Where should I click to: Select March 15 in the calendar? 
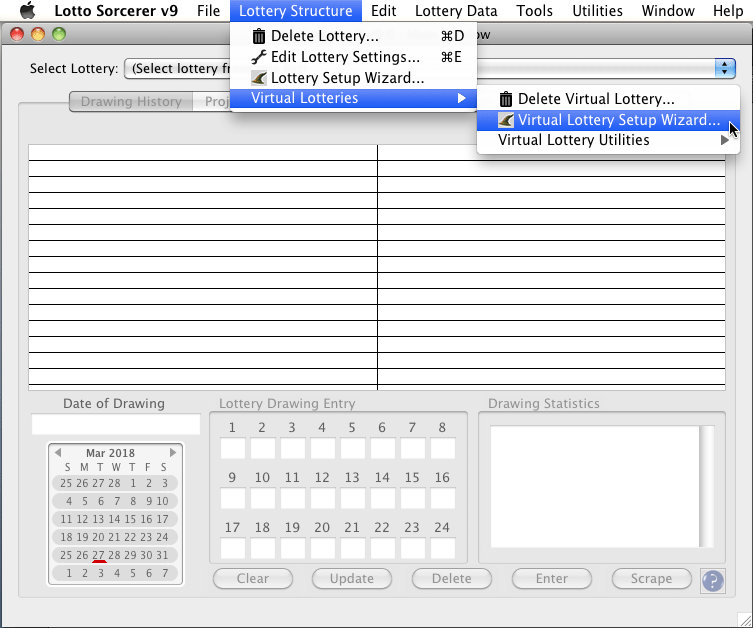pos(130,519)
